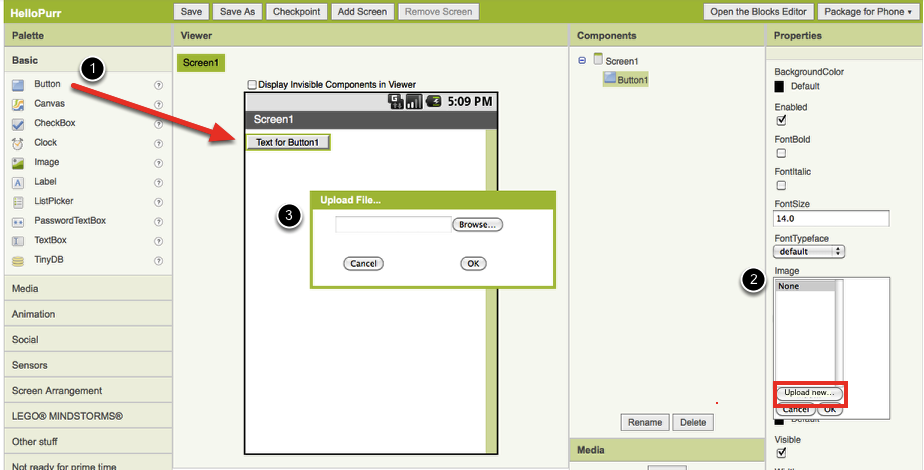Uncheck the Enabled property checkbox
Screen dimensions: 924x470
point(781,121)
